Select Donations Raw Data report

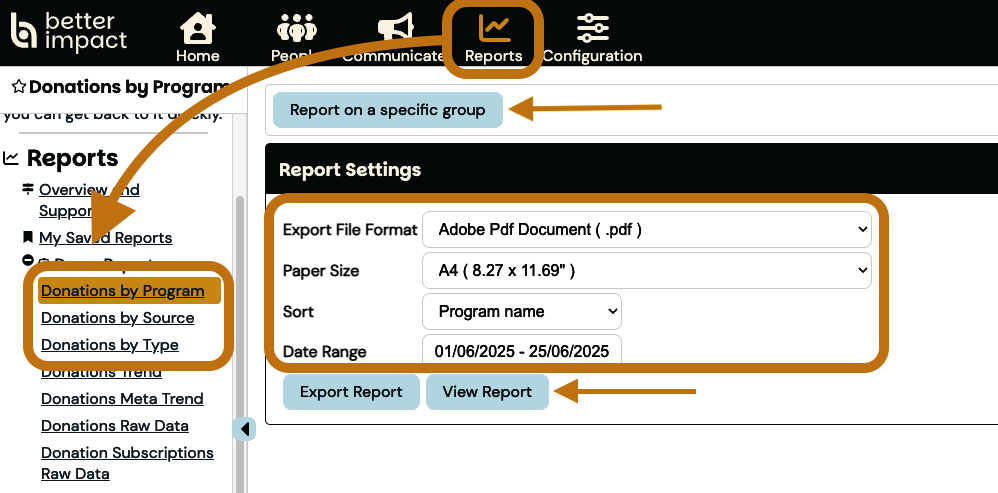(114, 426)
